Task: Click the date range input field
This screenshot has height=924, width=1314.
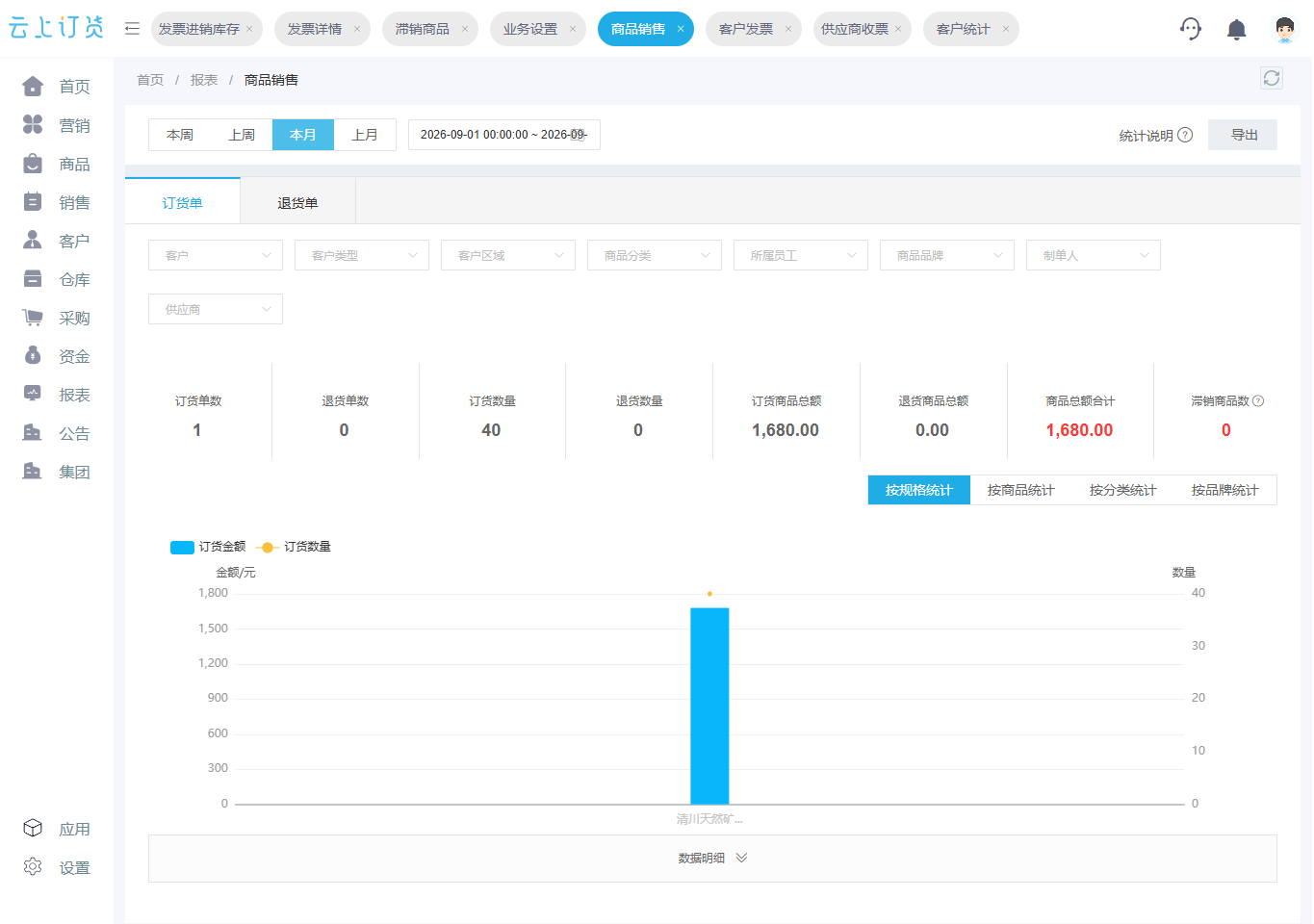Action: [504, 135]
